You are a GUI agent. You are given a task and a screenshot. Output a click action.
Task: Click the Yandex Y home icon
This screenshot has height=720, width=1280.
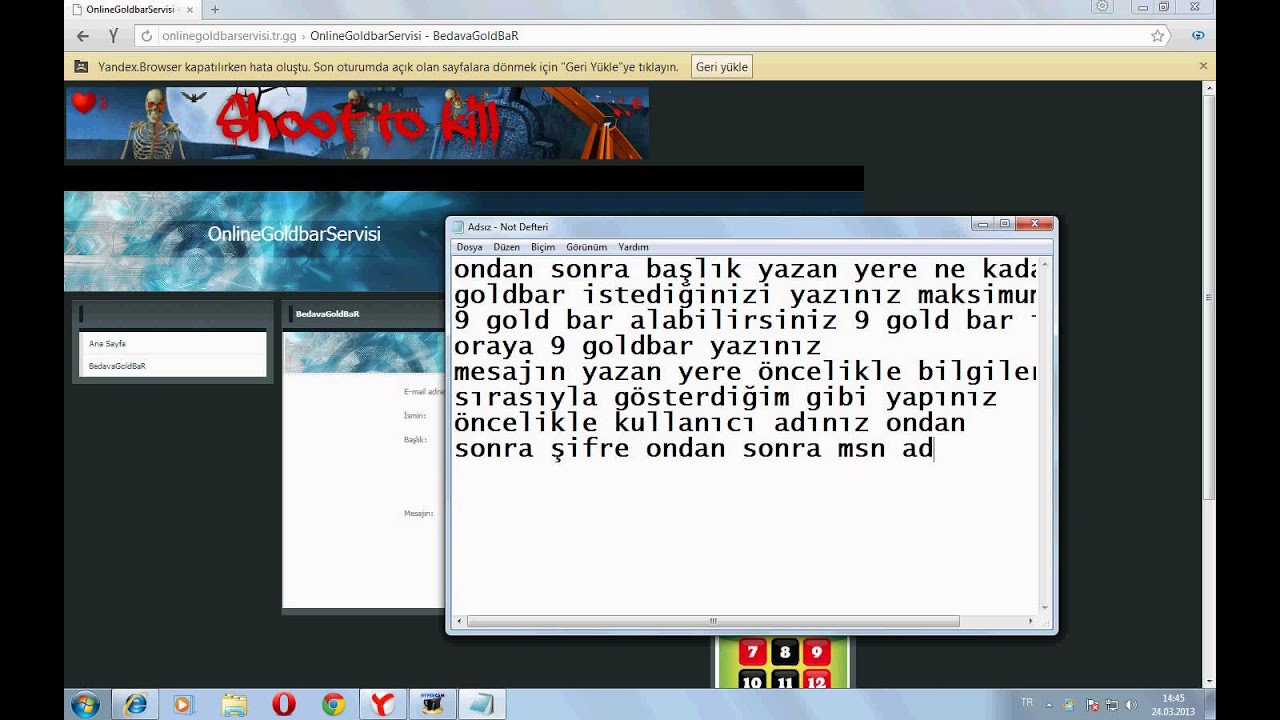[x=114, y=35]
